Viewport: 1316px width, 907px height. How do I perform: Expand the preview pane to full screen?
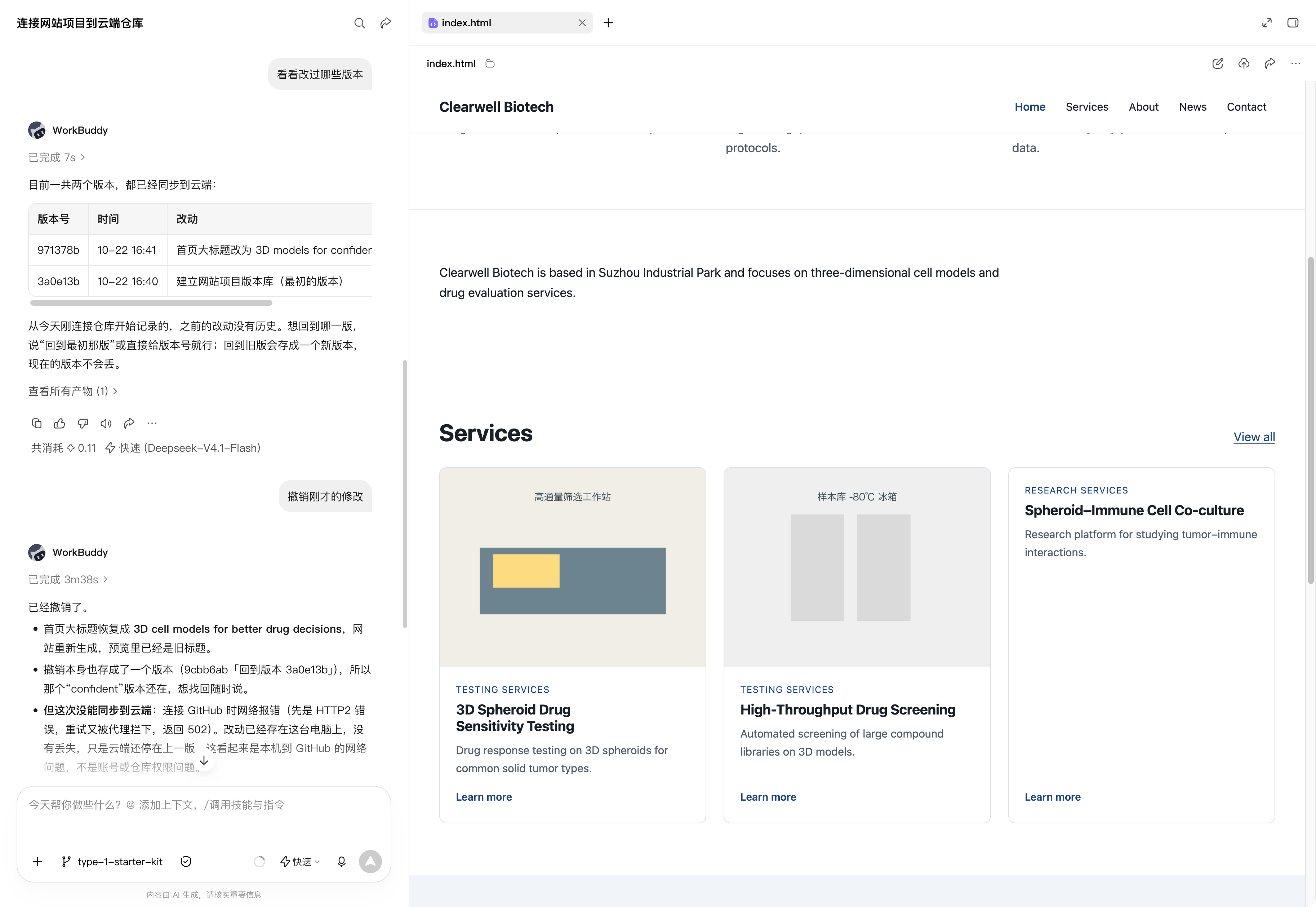[x=1267, y=23]
